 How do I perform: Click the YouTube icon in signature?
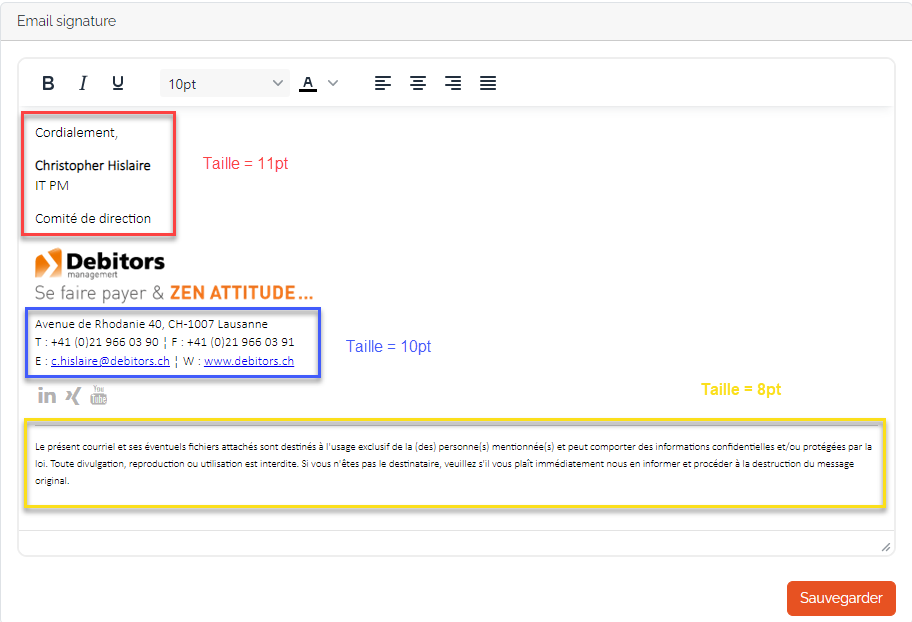tap(98, 395)
